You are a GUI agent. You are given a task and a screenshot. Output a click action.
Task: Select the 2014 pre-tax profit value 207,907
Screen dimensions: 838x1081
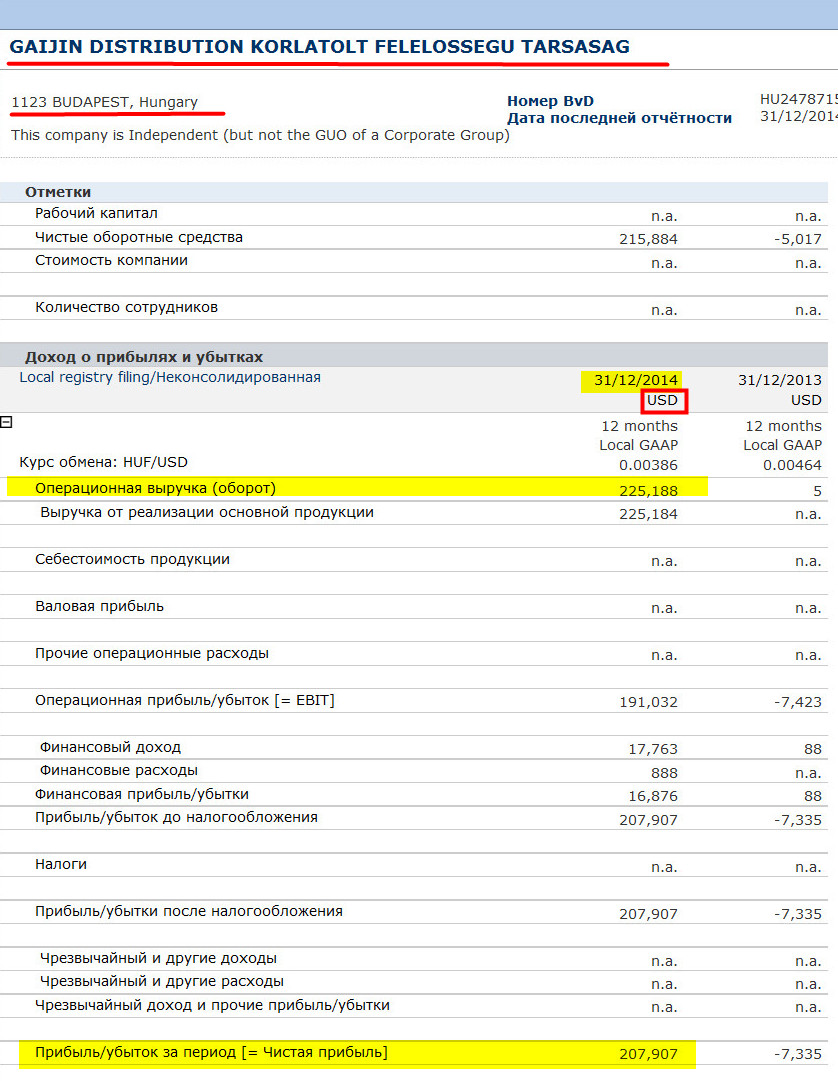[x=648, y=820]
